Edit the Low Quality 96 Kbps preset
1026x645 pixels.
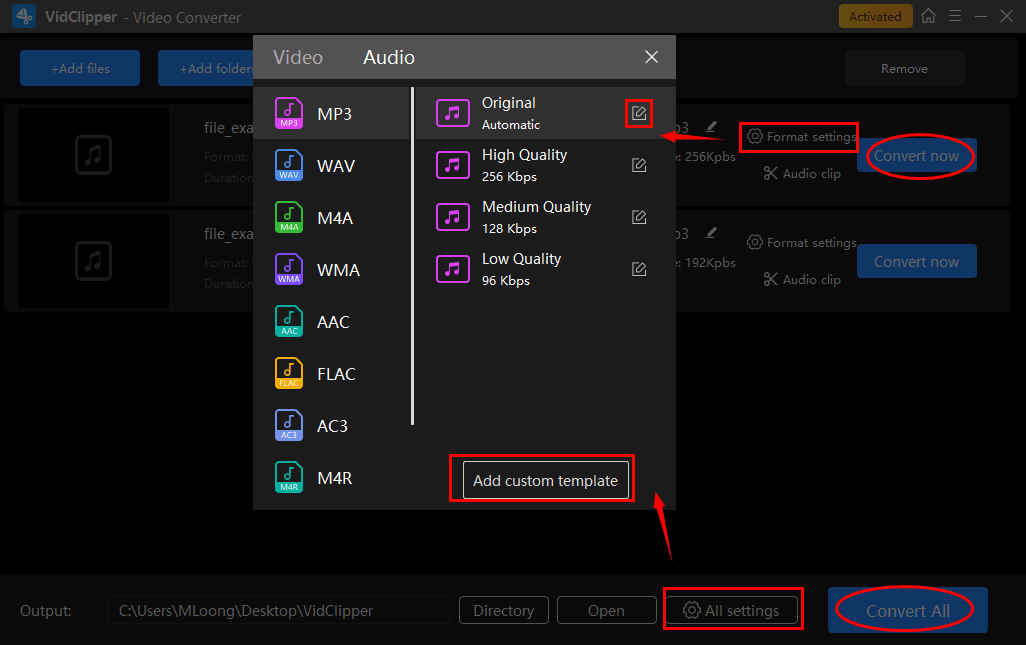click(639, 269)
